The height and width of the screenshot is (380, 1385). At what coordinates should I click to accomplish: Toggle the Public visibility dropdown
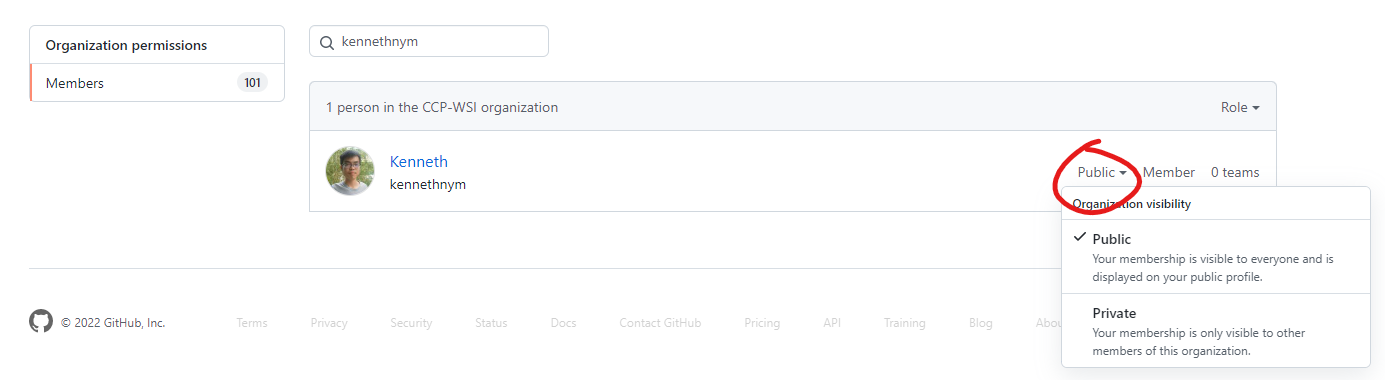coord(1102,172)
